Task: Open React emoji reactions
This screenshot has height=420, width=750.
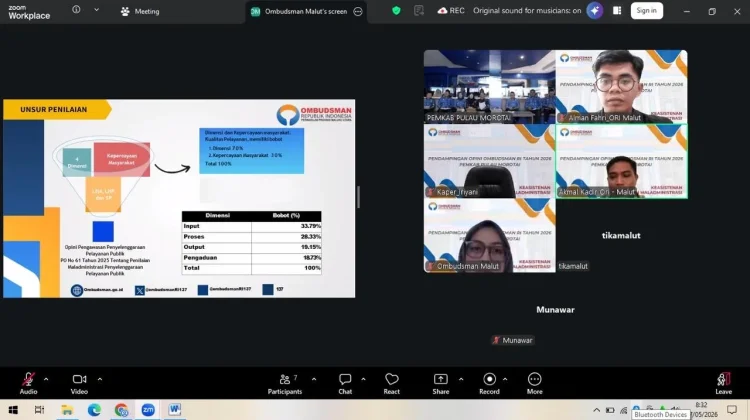Action: (391, 383)
